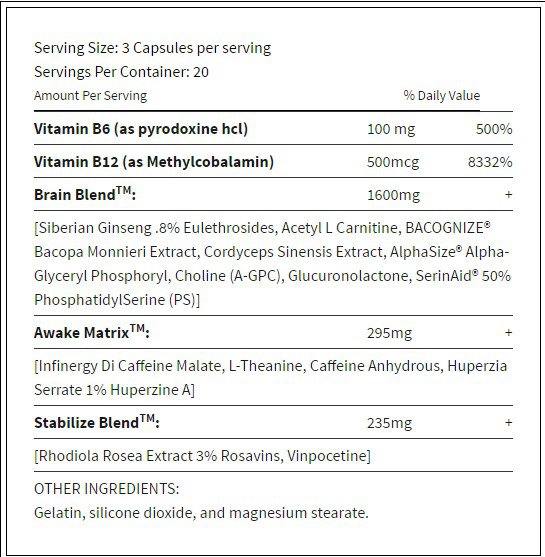Click the plus sign beside Awake Matrix 295mg
This screenshot has height=557, width=545.
[x=508, y=332]
